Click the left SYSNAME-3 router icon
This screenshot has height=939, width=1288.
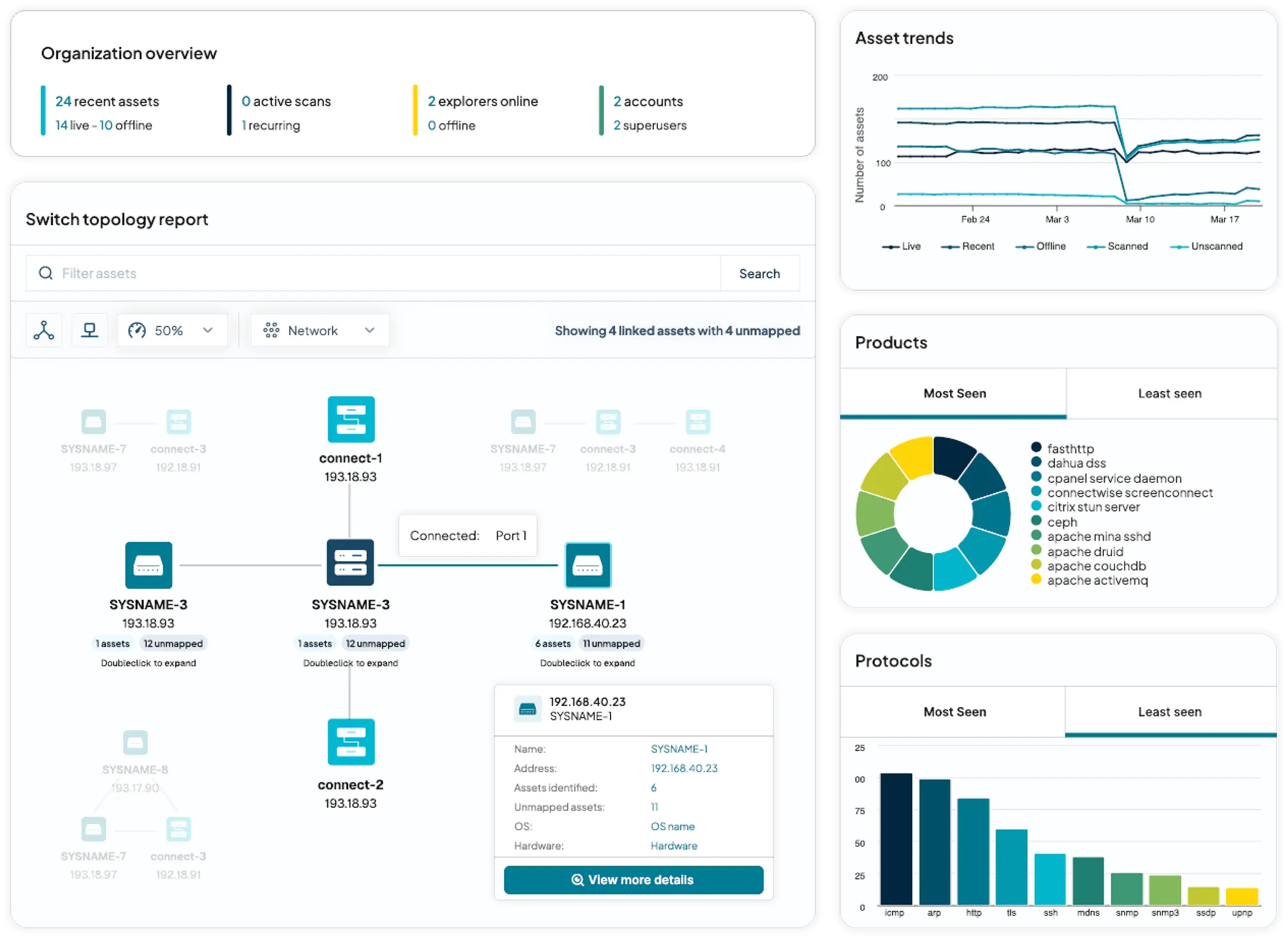click(148, 565)
